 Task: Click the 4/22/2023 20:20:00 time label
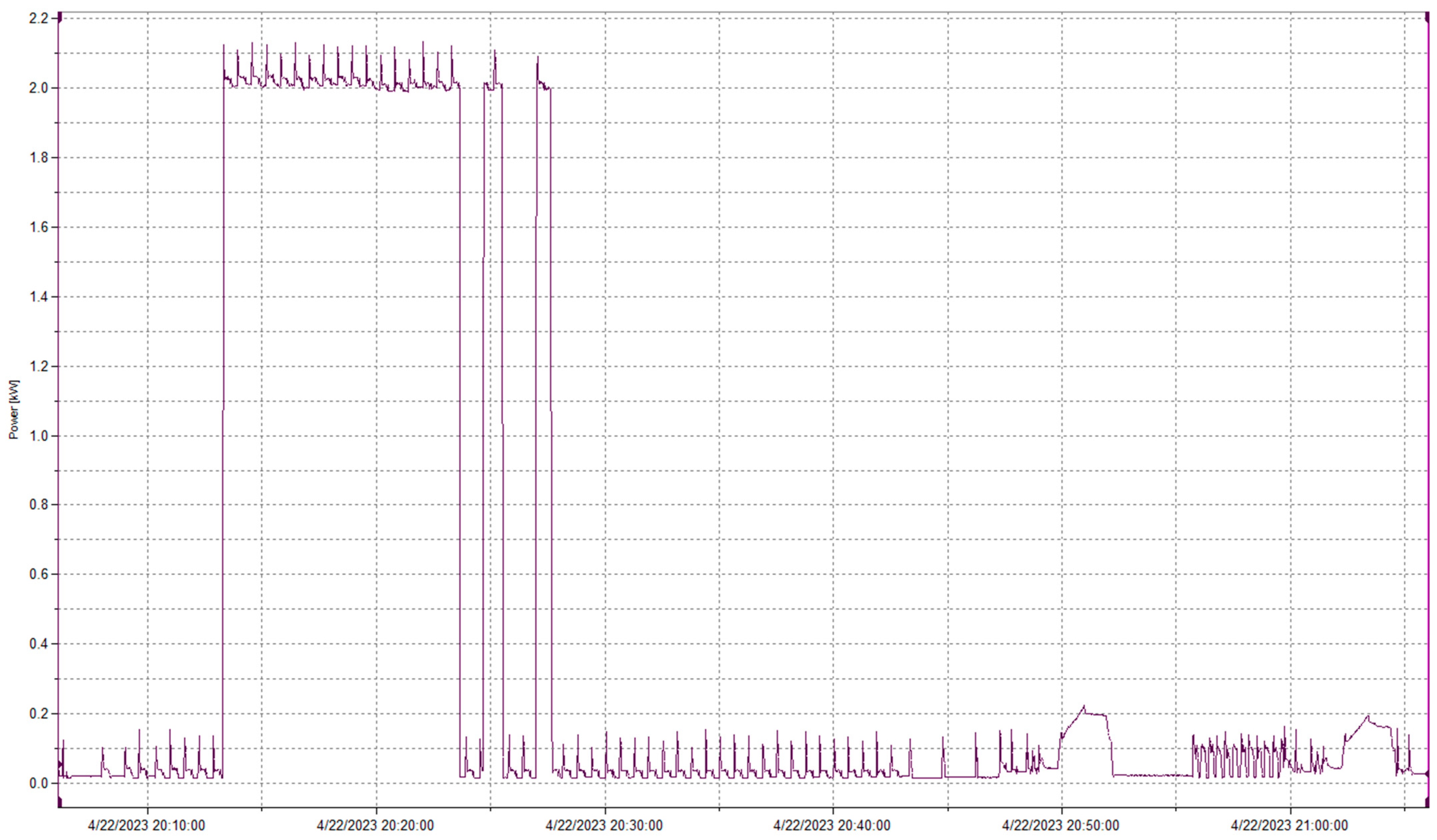click(x=375, y=825)
